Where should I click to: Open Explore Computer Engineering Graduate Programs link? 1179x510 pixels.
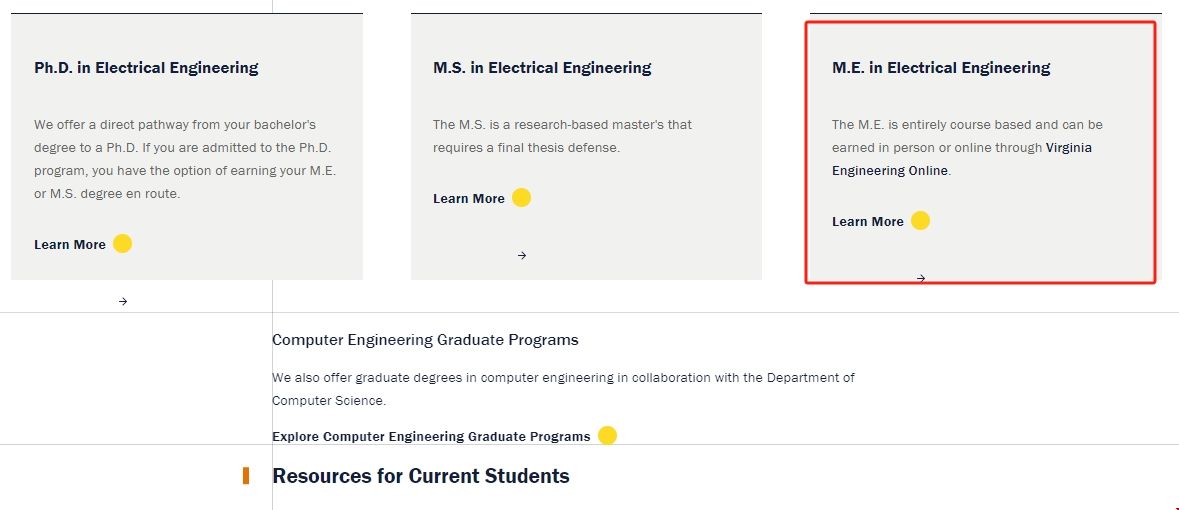click(x=431, y=437)
